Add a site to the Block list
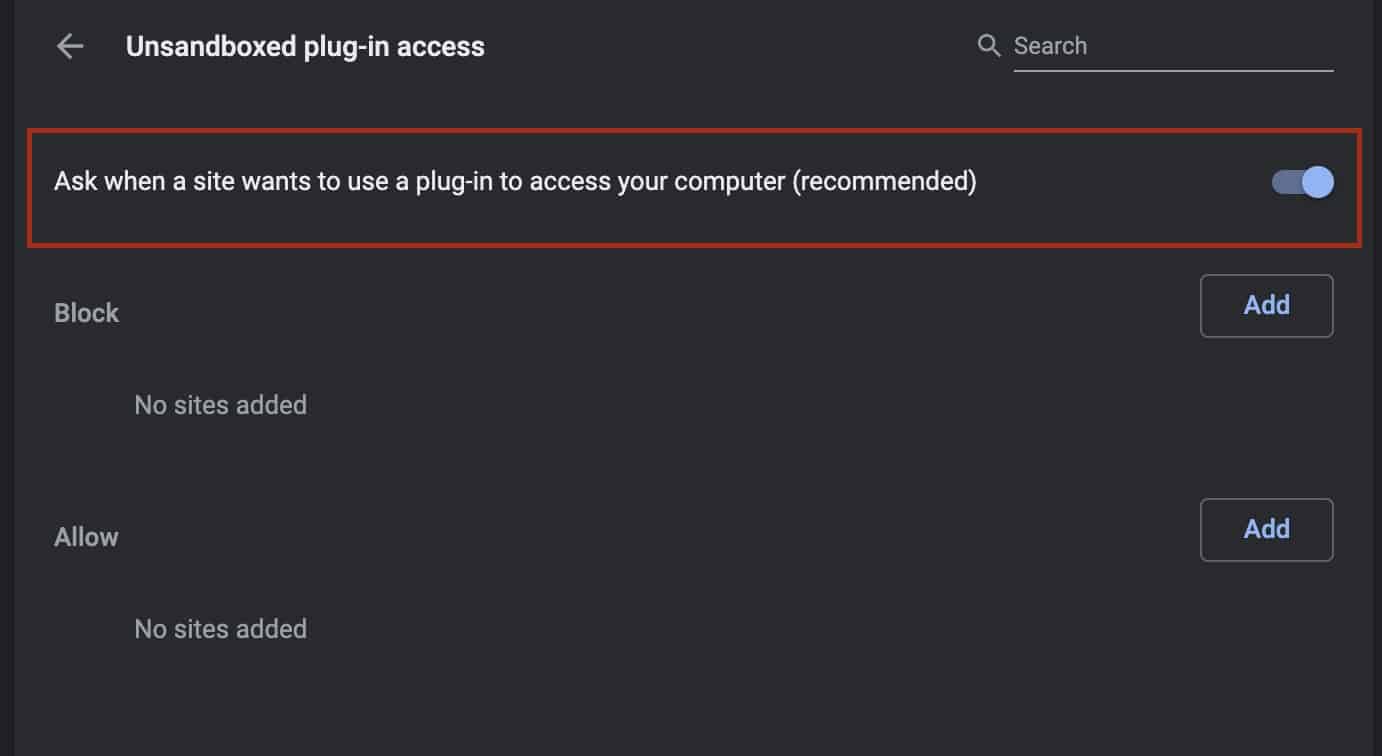Image resolution: width=1382 pixels, height=756 pixels. click(x=1266, y=305)
